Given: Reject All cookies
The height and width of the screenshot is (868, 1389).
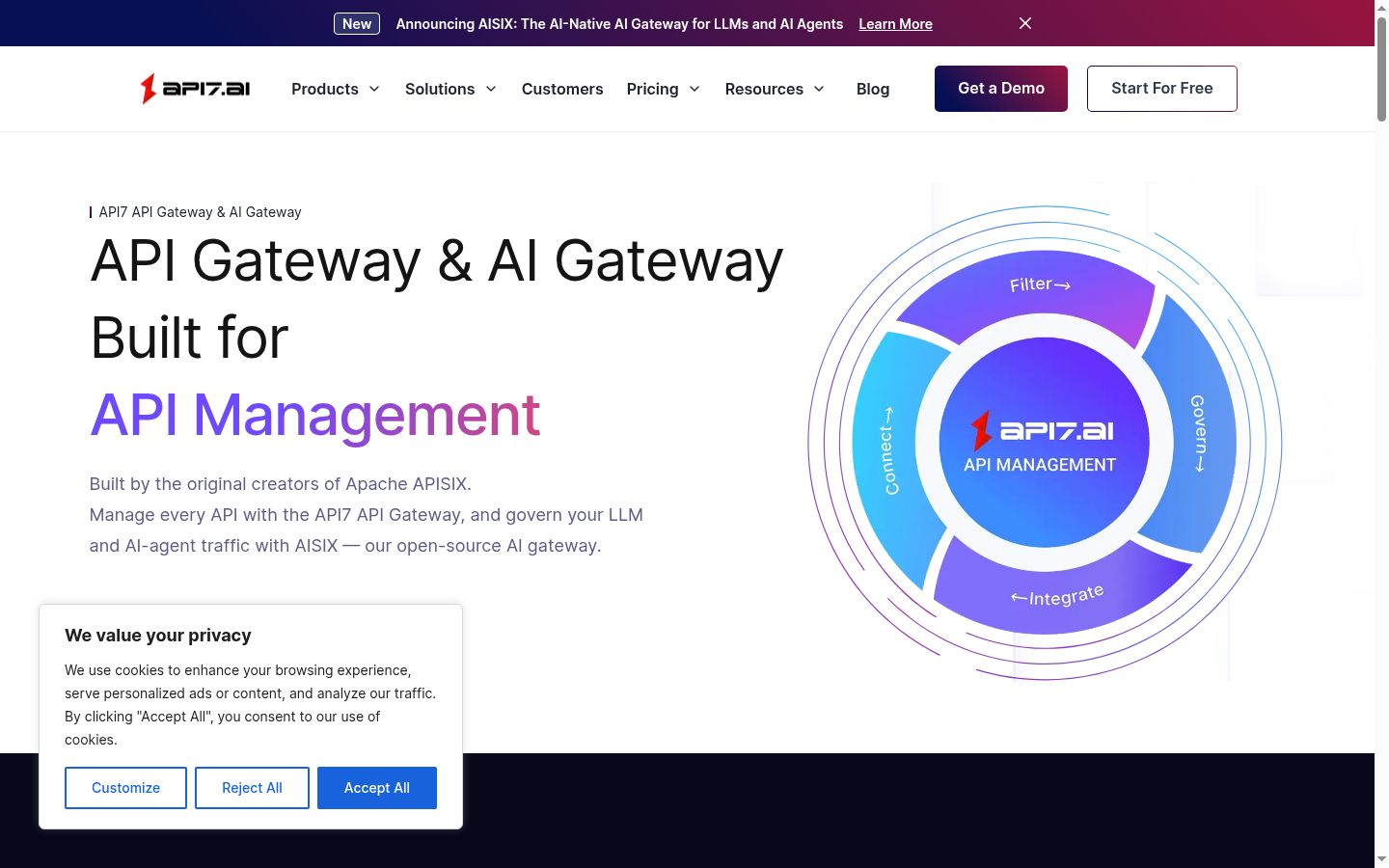Looking at the screenshot, I should pos(252,788).
